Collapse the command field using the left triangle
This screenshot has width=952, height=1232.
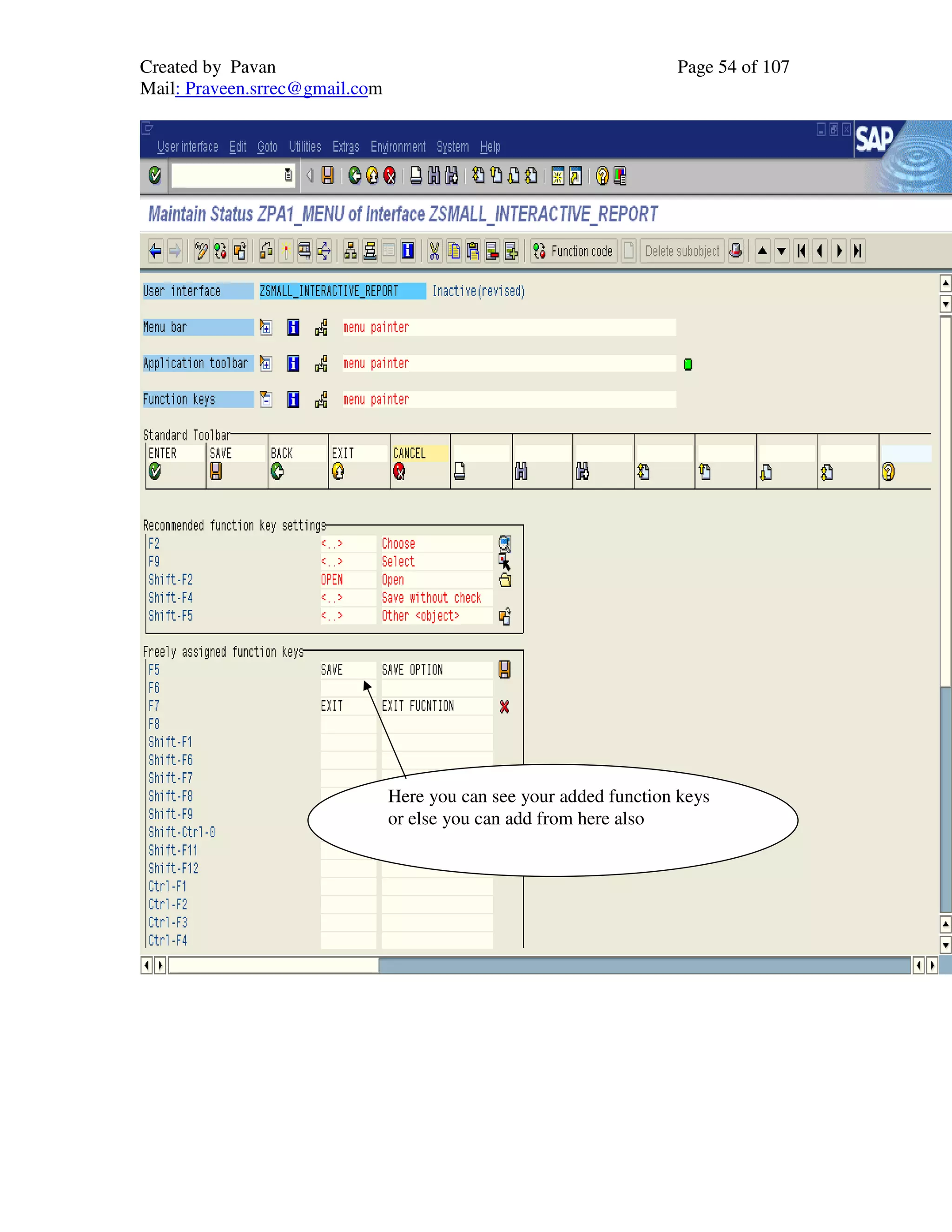pos(310,175)
